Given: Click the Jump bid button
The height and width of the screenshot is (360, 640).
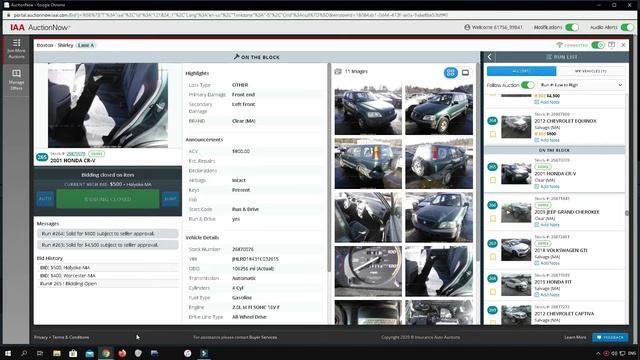Looking at the screenshot, I should [170, 199].
